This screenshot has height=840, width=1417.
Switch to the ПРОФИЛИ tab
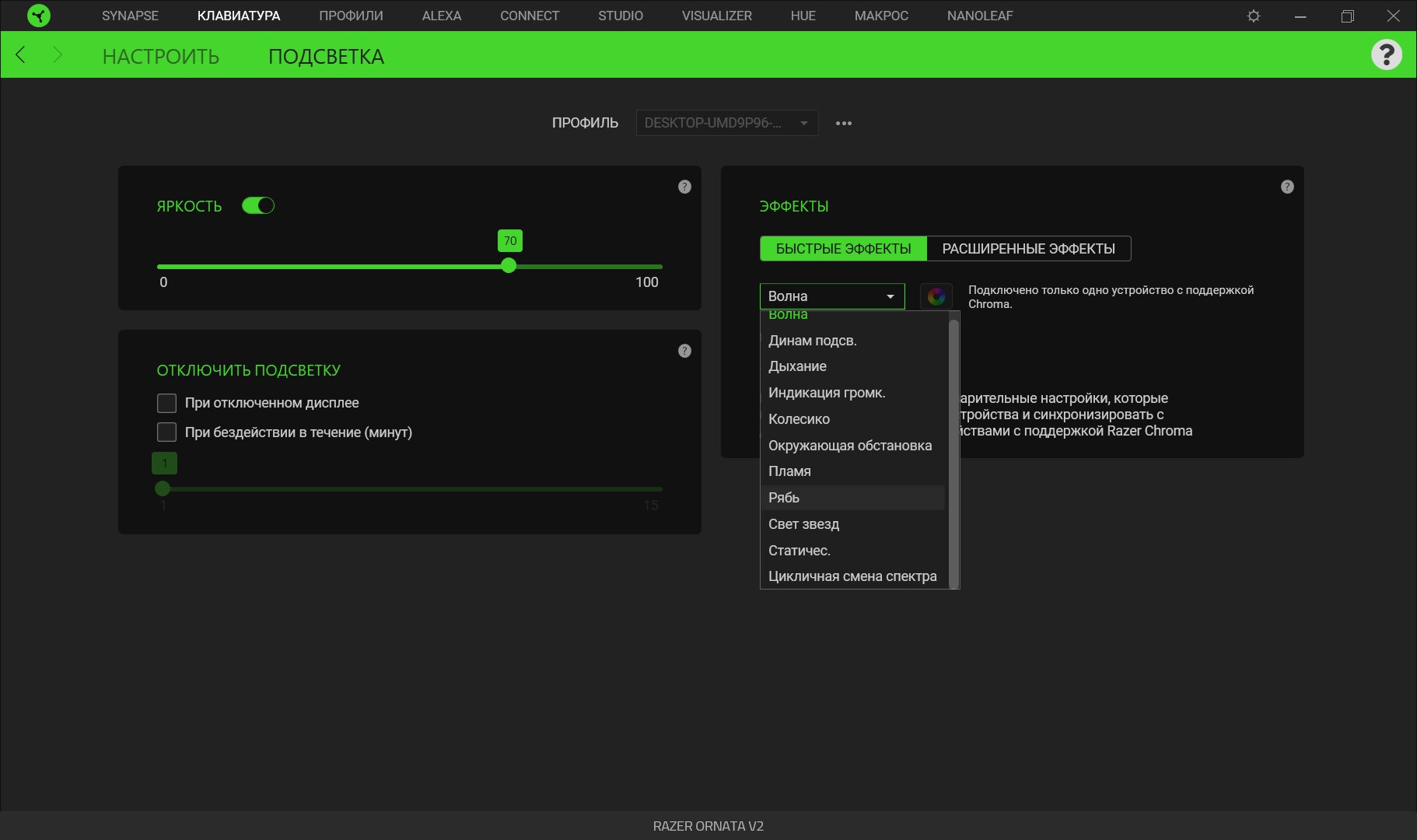tap(351, 16)
